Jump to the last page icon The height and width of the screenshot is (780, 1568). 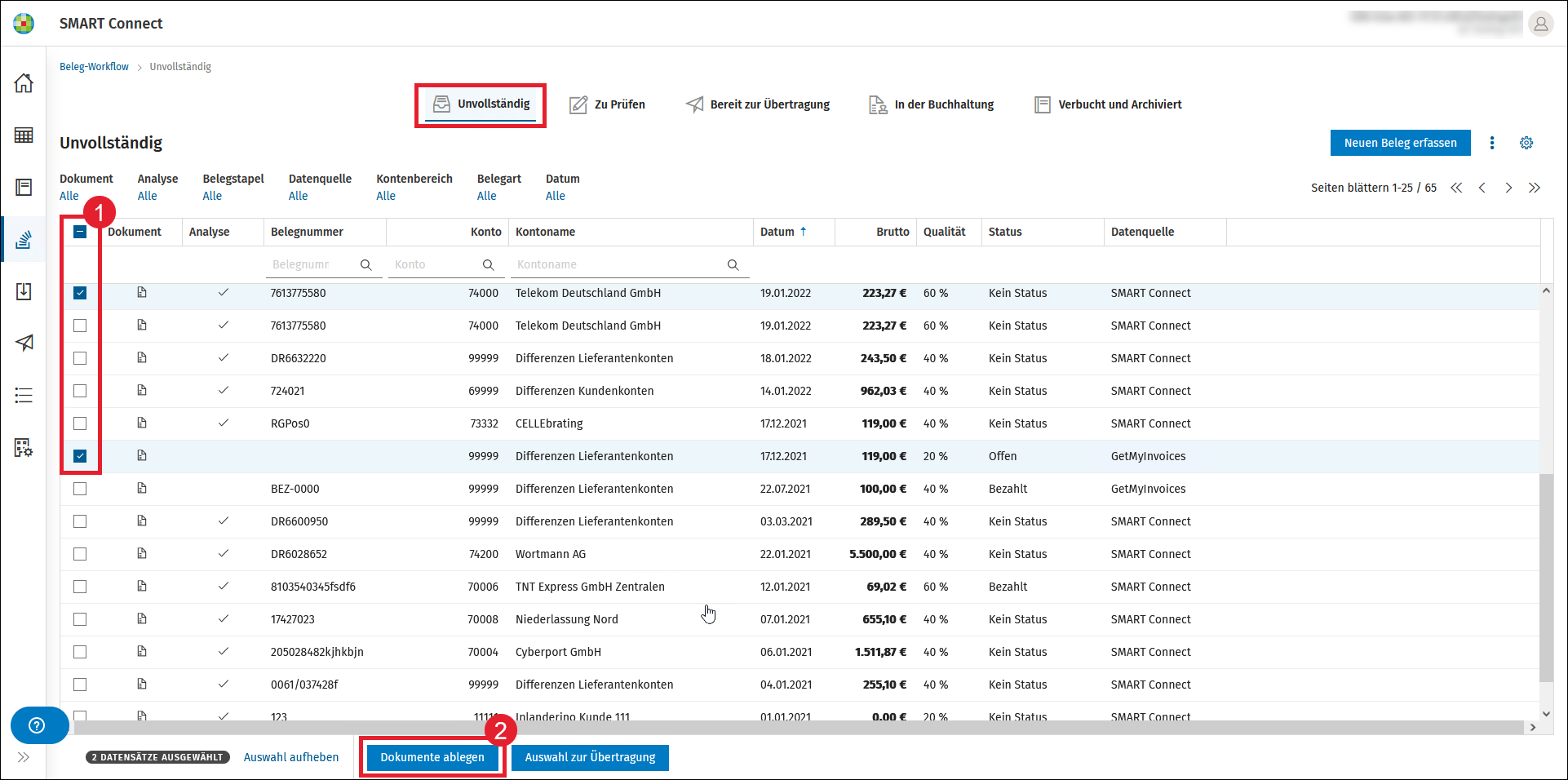(1535, 188)
